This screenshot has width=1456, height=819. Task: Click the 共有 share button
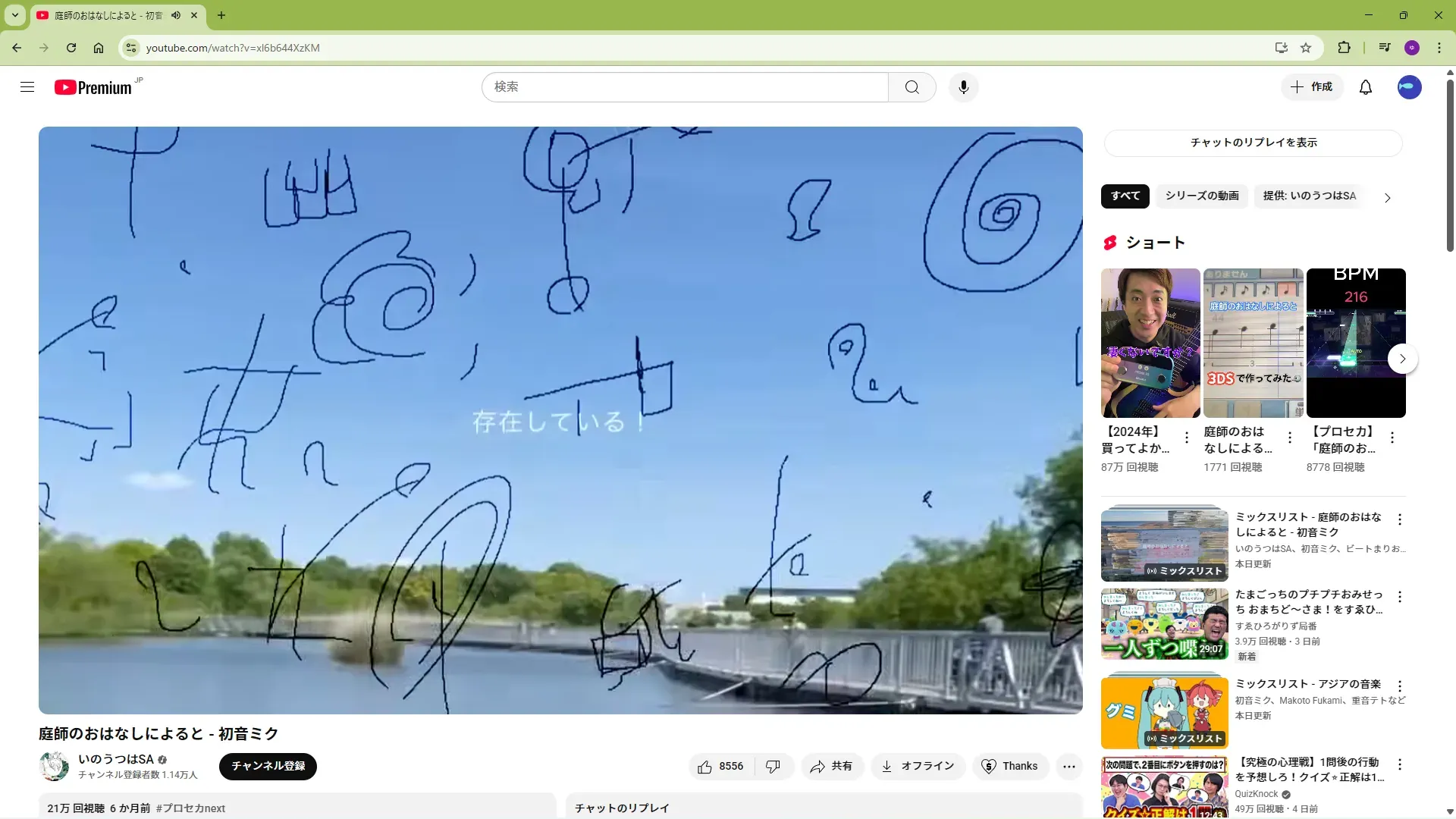click(x=831, y=766)
